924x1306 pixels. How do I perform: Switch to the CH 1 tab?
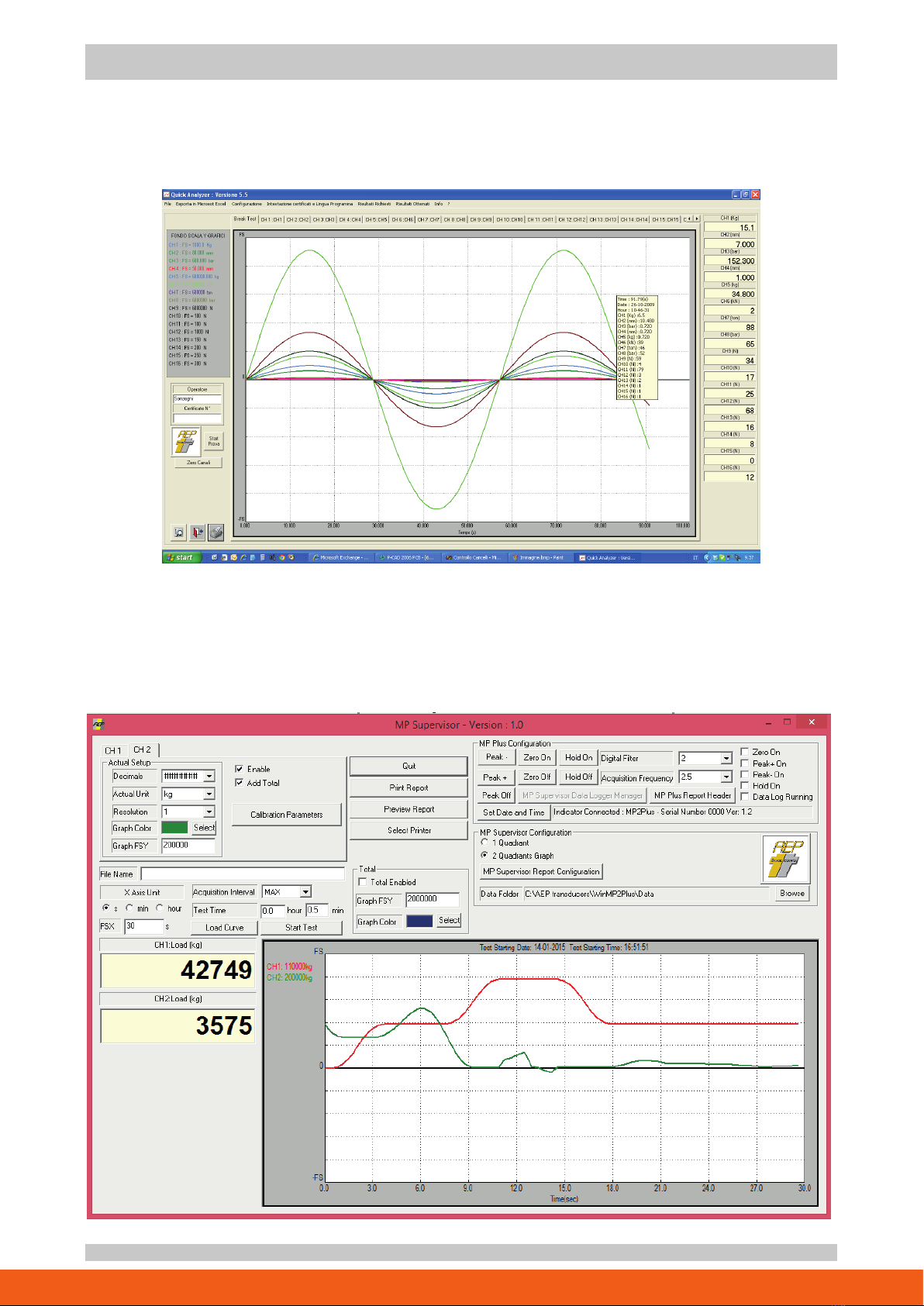114,750
